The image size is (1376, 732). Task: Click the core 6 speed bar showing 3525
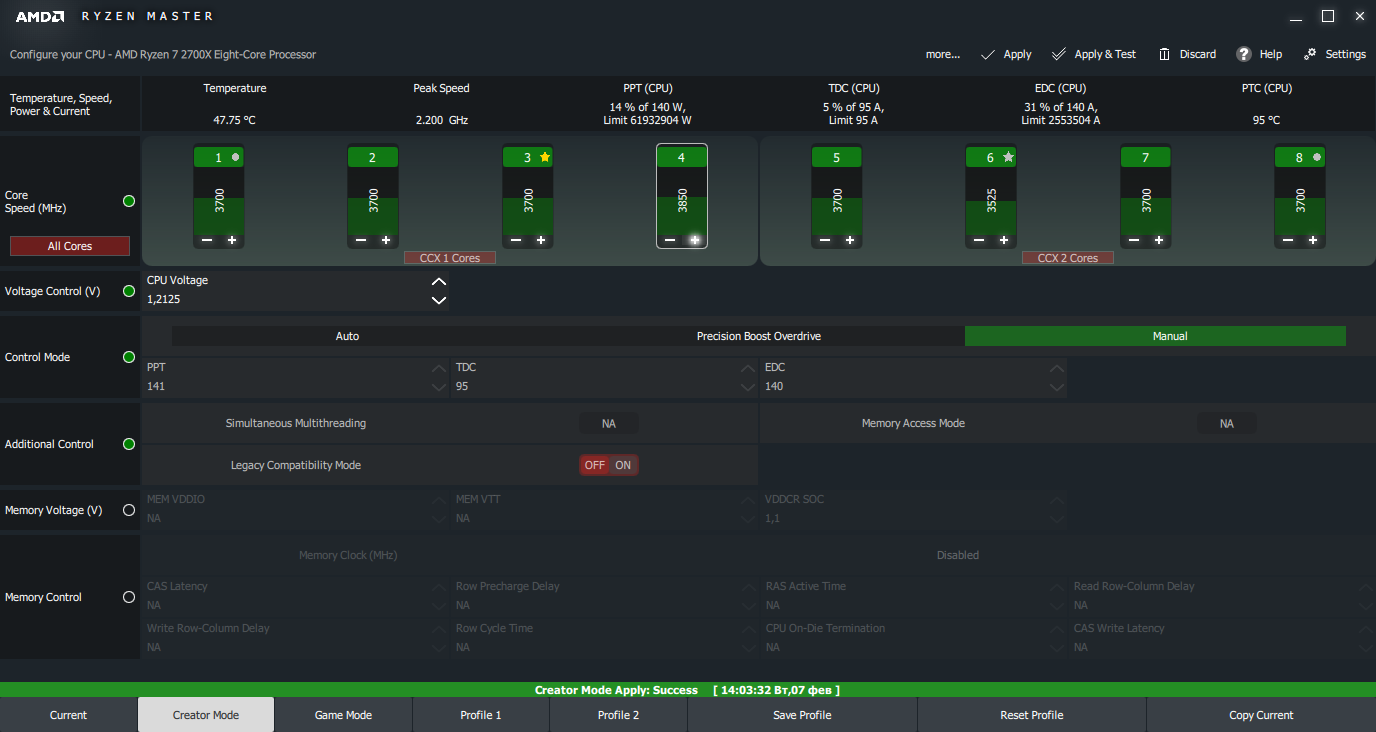pos(991,200)
